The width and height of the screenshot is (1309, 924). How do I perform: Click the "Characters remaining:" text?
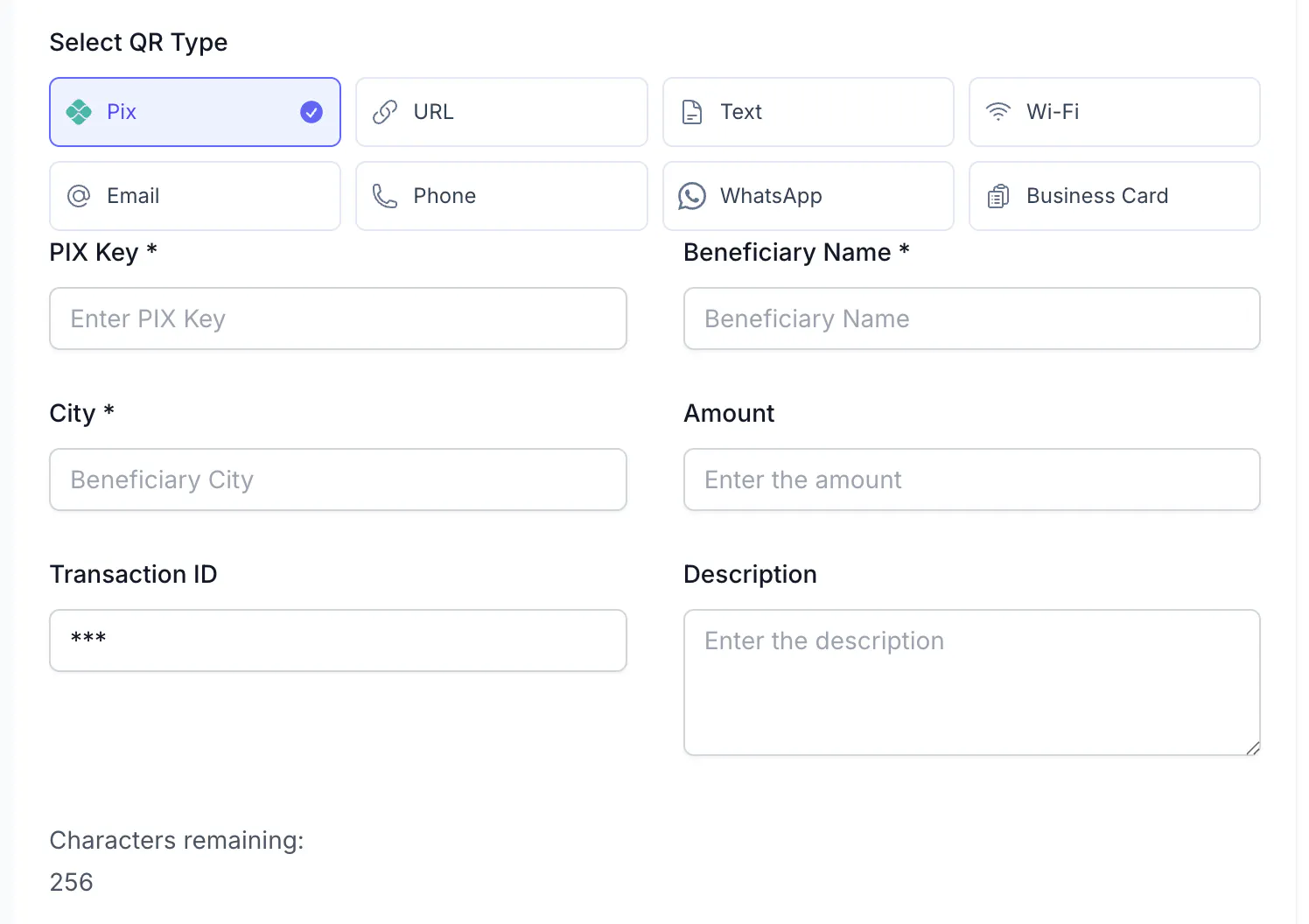click(177, 840)
